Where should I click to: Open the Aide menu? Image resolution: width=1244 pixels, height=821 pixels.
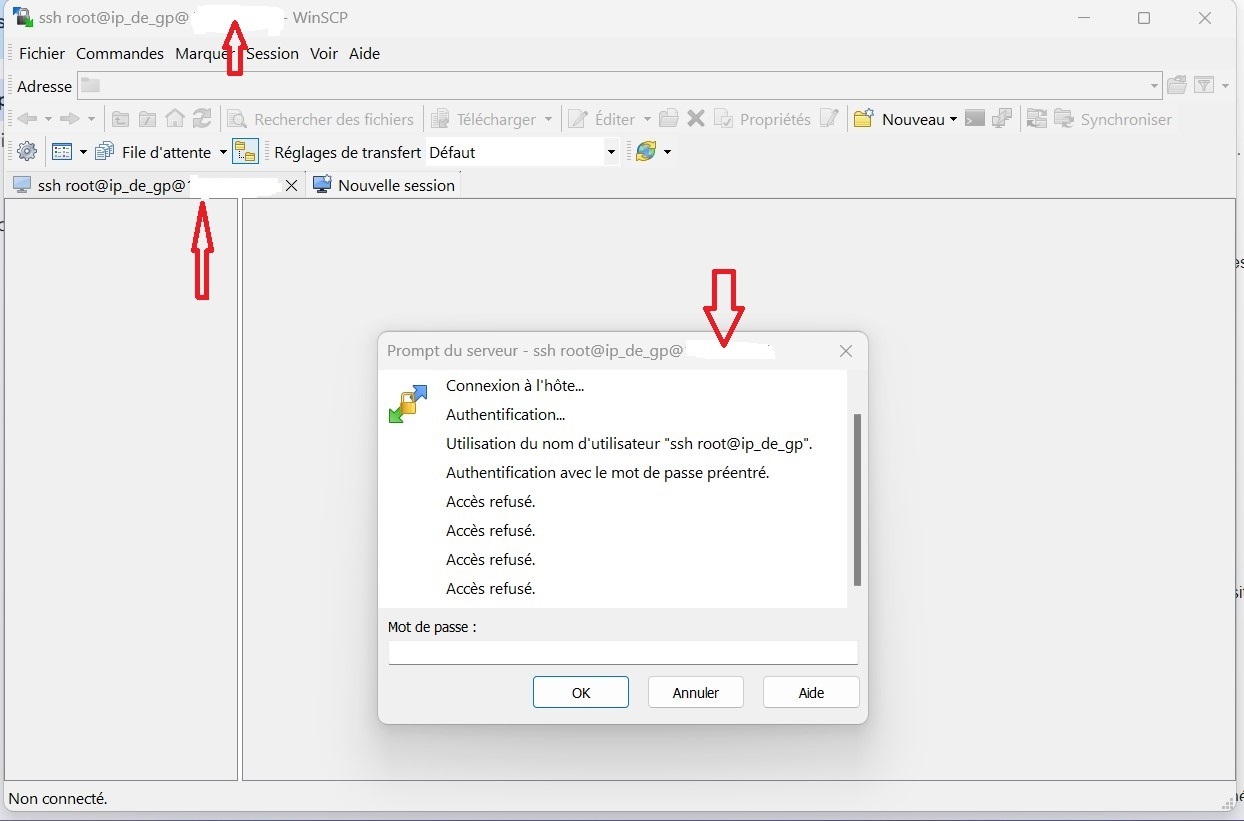(364, 54)
